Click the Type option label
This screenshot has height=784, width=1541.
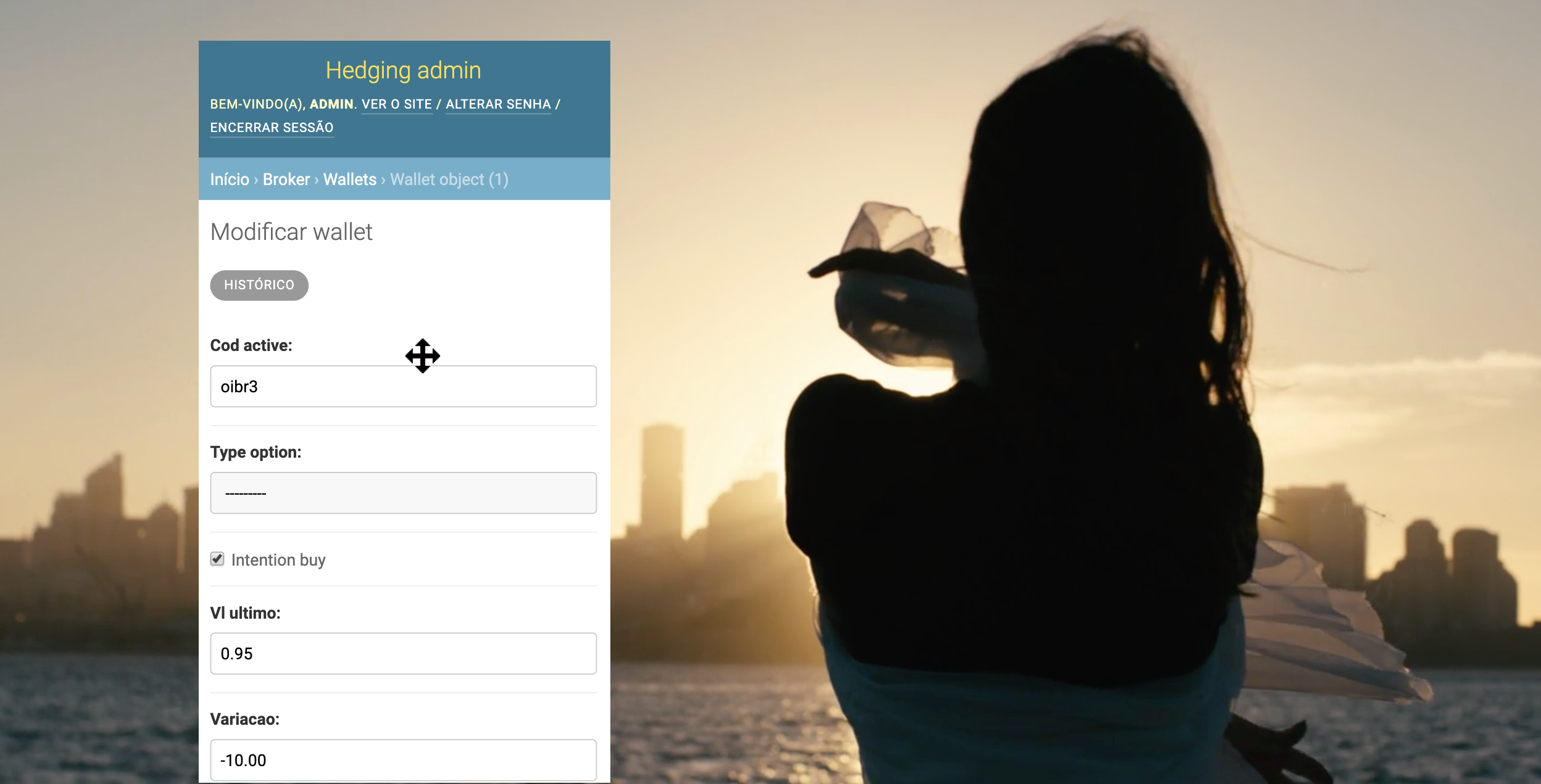[x=255, y=452]
